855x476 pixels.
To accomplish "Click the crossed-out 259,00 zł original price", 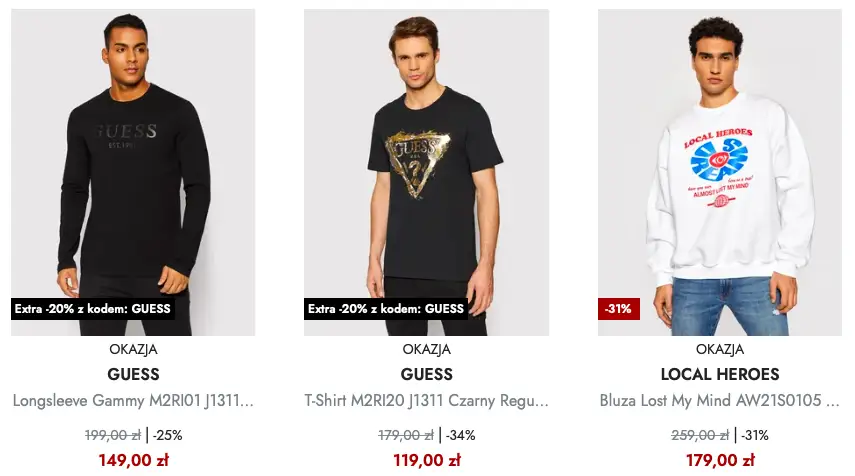I will (700, 435).
